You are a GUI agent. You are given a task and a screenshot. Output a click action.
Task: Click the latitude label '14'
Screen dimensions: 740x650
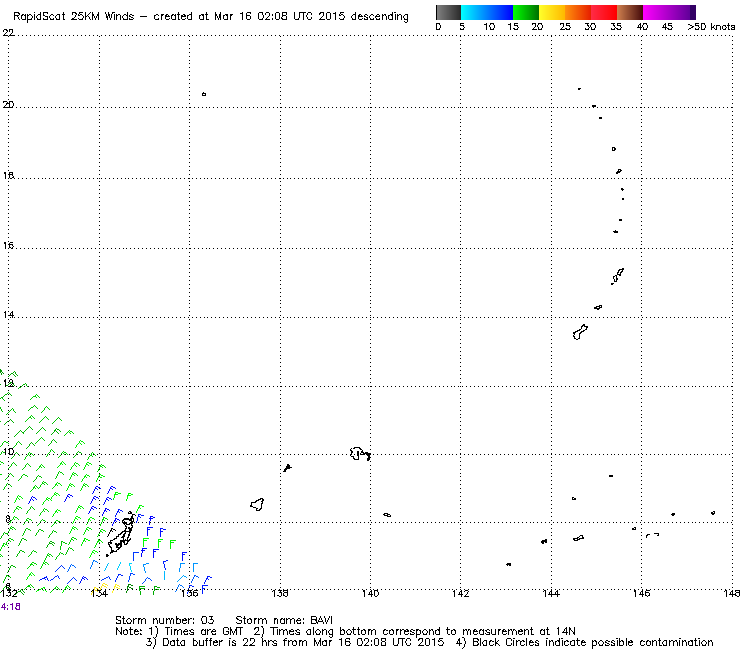tap(8, 314)
